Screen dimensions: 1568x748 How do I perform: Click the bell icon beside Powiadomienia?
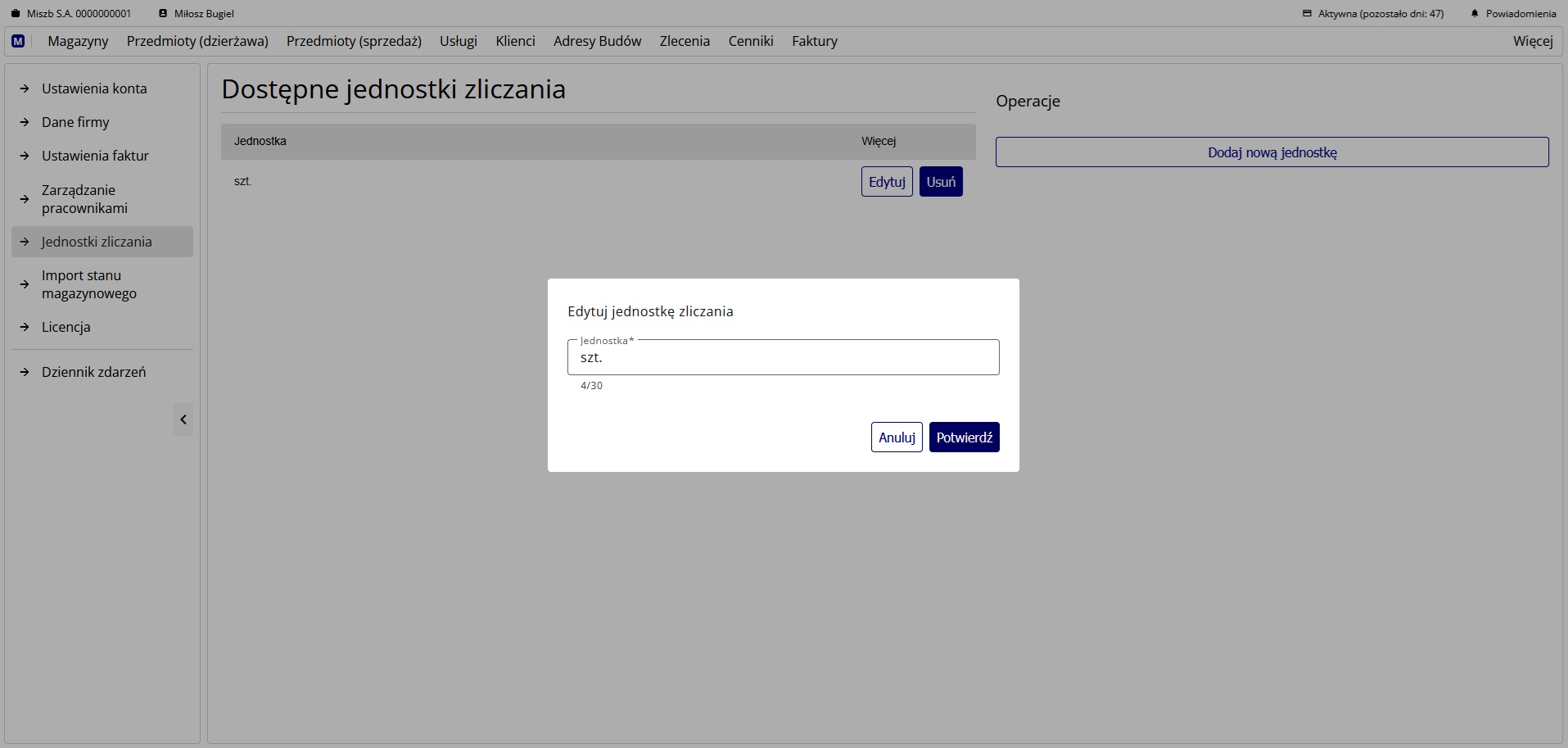[x=1475, y=14]
